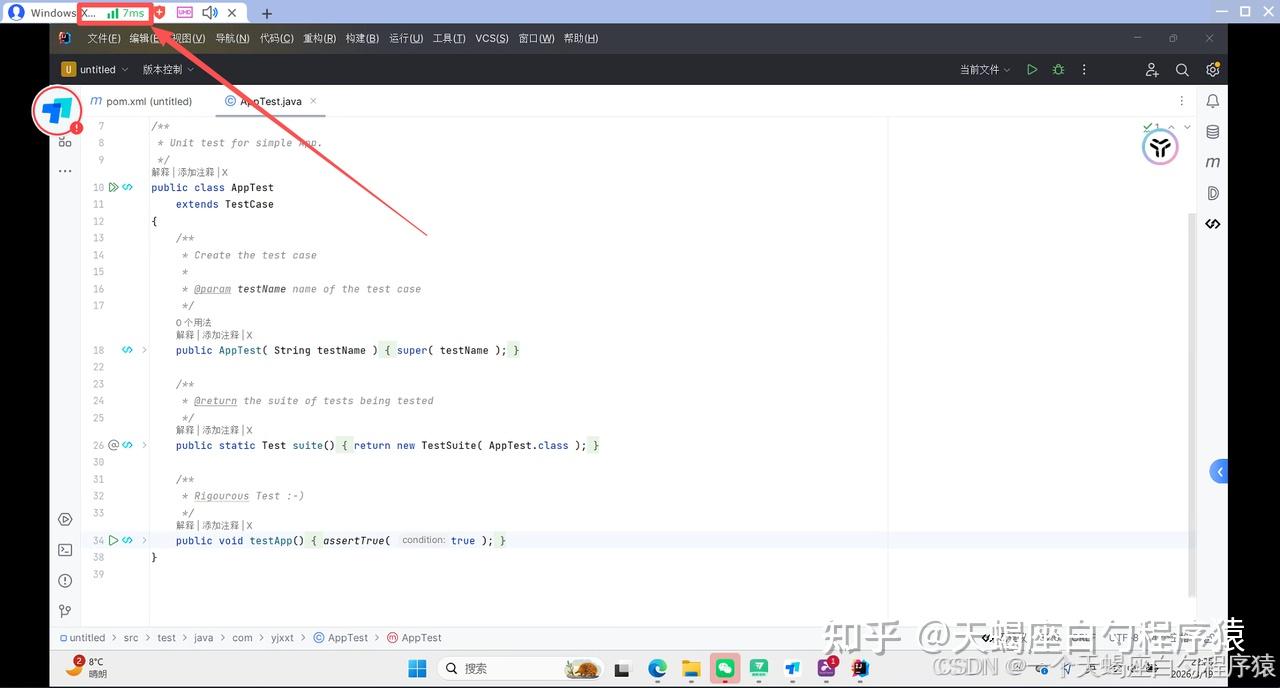Open the Terminal tool window
Image resolution: width=1280 pixels, height=688 pixels.
pos(65,550)
